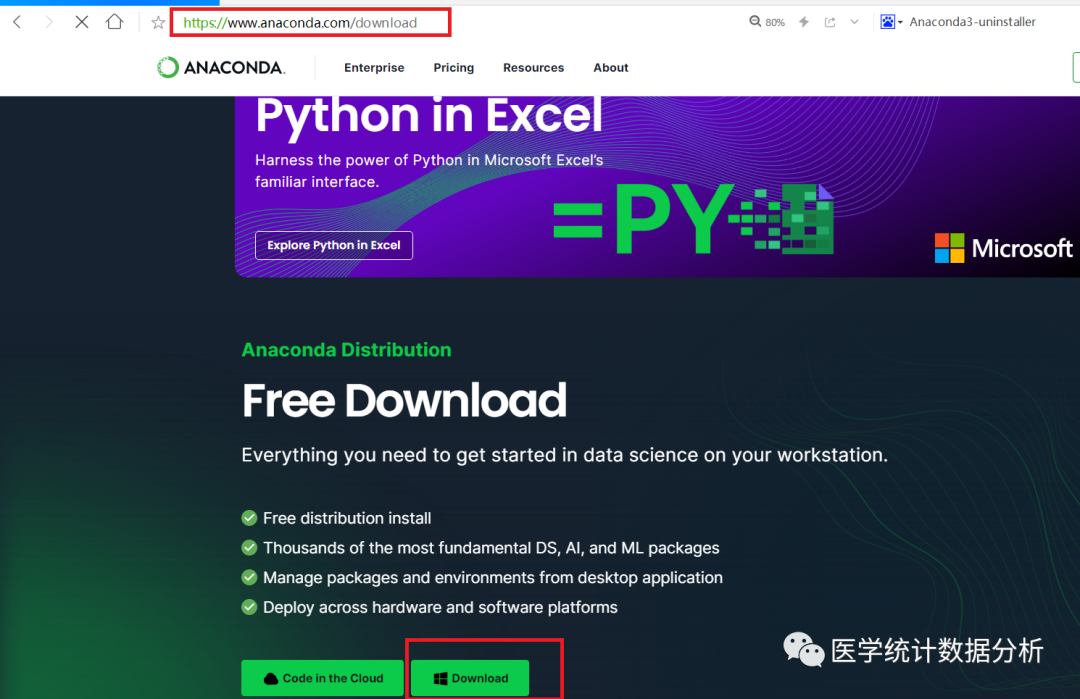Click the Anaconda3-uninstaller search box
1080x699 pixels.
(x=973, y=22)
